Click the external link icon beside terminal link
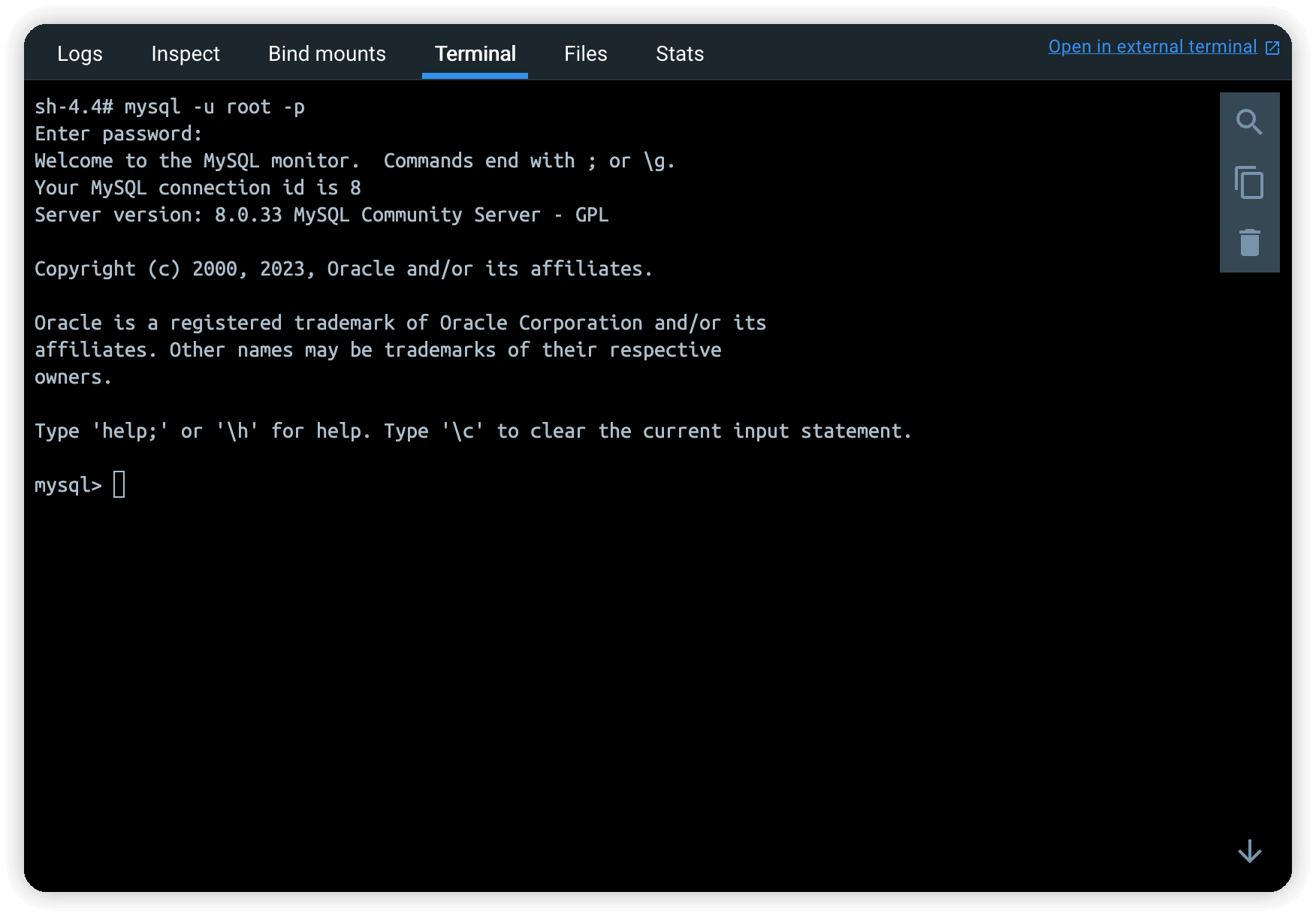The image size is (1316, 916). coord(1272,48)
